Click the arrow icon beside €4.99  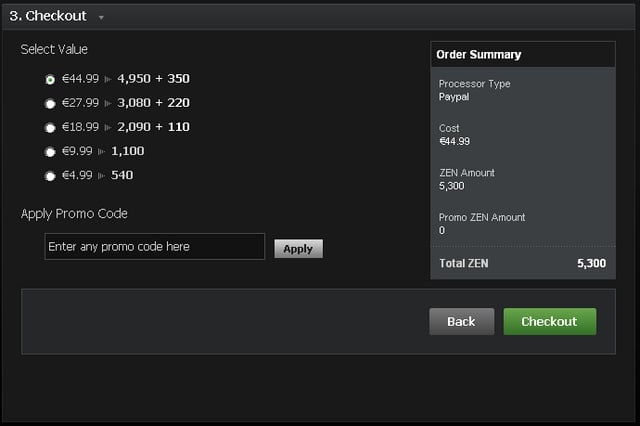pyautogui.click(x=102, y=176)
